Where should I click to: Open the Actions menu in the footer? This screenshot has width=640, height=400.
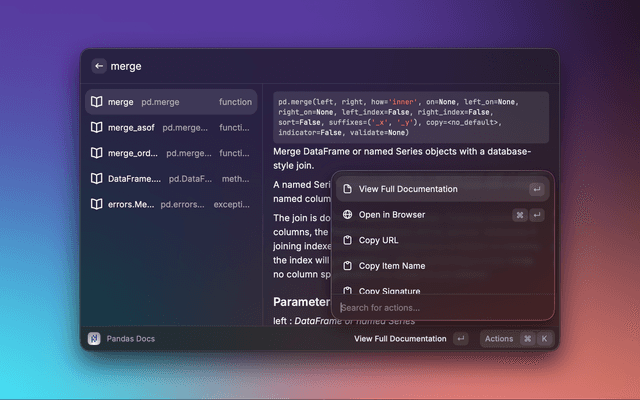pyautogui.click(x=499, y=339)
